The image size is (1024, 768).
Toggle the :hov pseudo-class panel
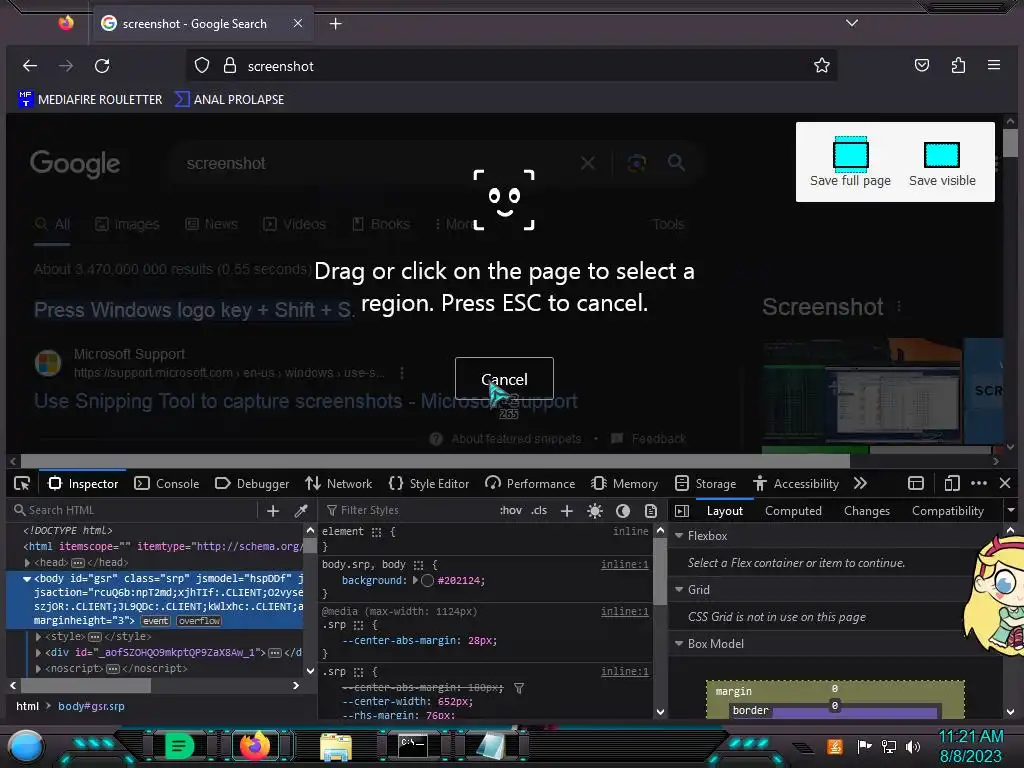[511, 511]
